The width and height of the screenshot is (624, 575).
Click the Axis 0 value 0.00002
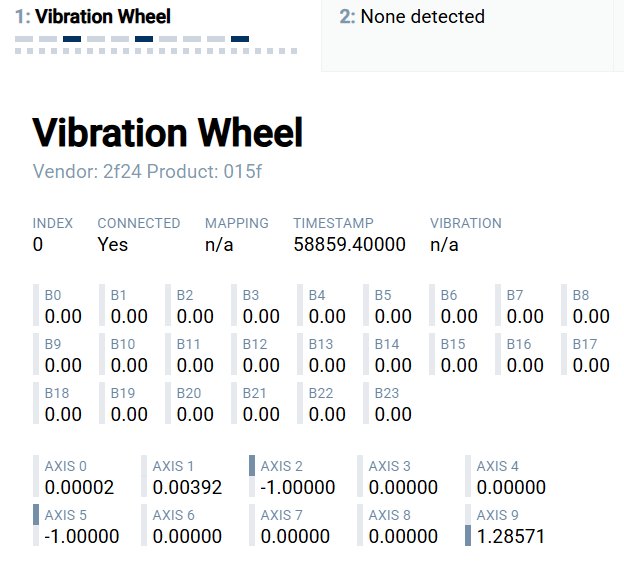(79, 488)
